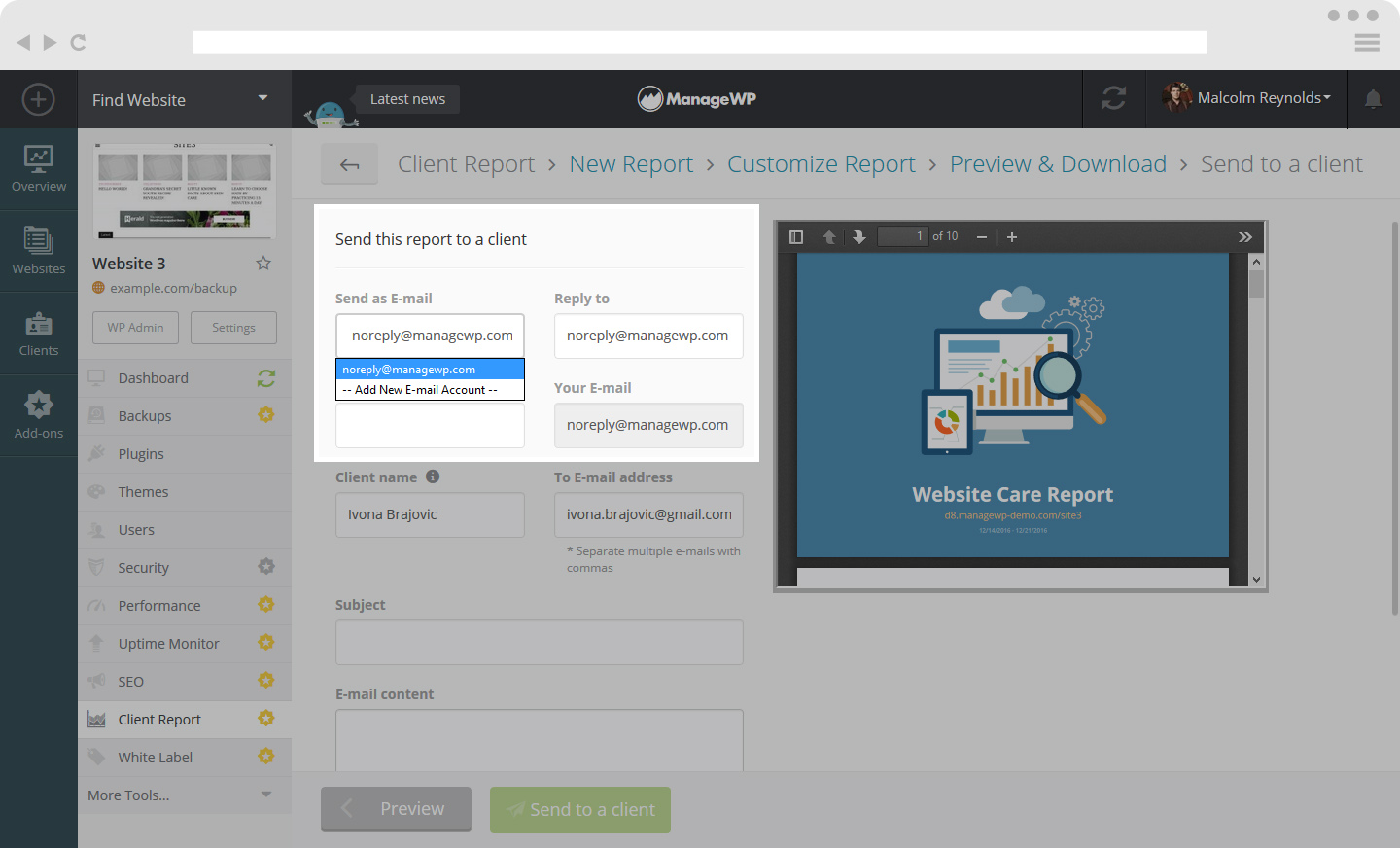Click the browser address bar
This screenshot has width=1400, height=848.
pyautogui.click(x=700, y=43)
